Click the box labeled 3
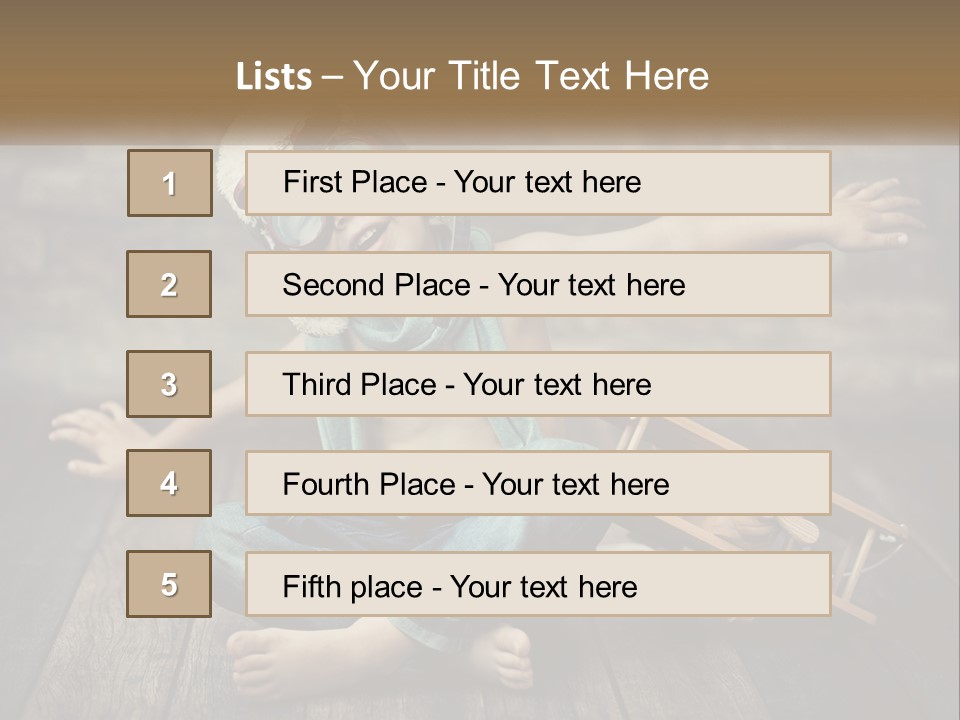The height and width of the screenshot is (720, 960). 170,384
